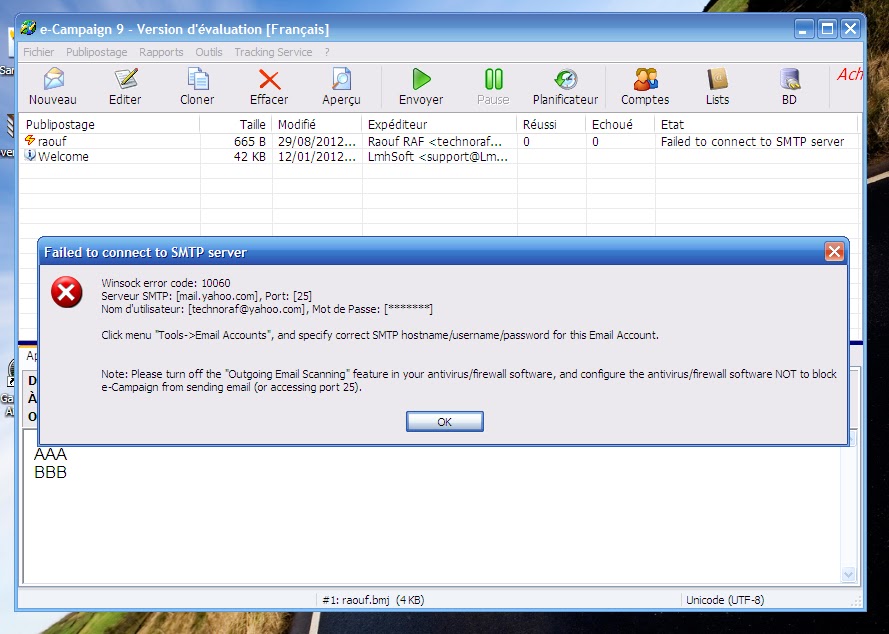The height and width of the screenshot is (634, 889).
Task: Sort by the Expéditeur column header
Action: coord(439,124)
